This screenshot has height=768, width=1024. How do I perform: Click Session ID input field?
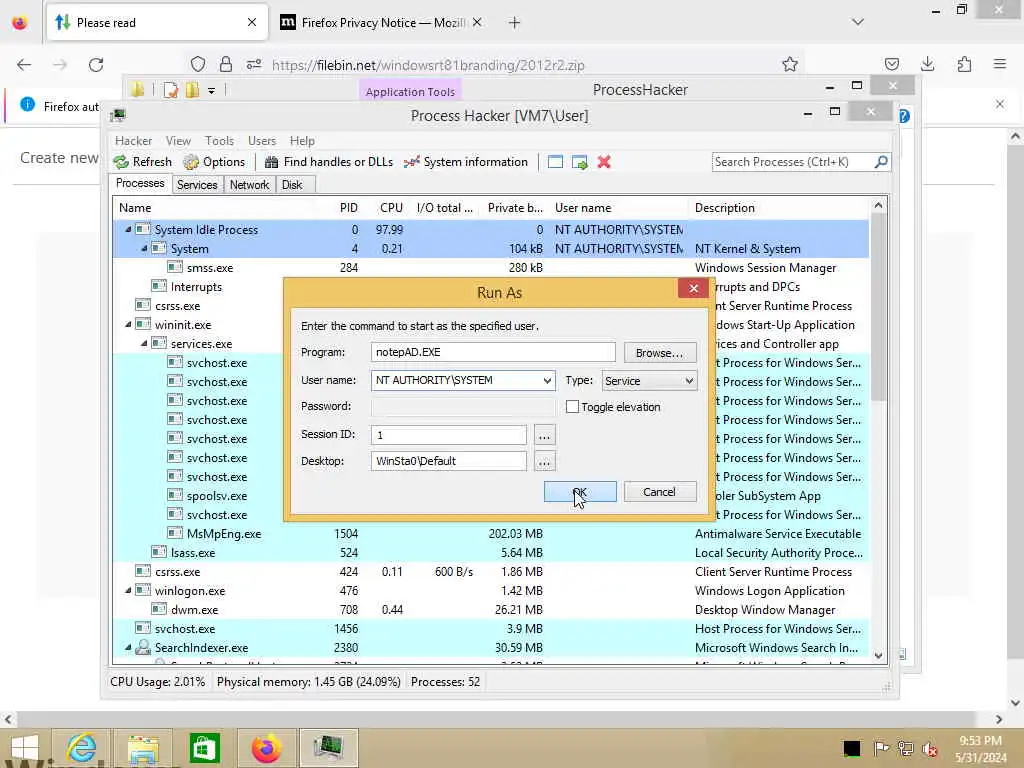point(449,435)
